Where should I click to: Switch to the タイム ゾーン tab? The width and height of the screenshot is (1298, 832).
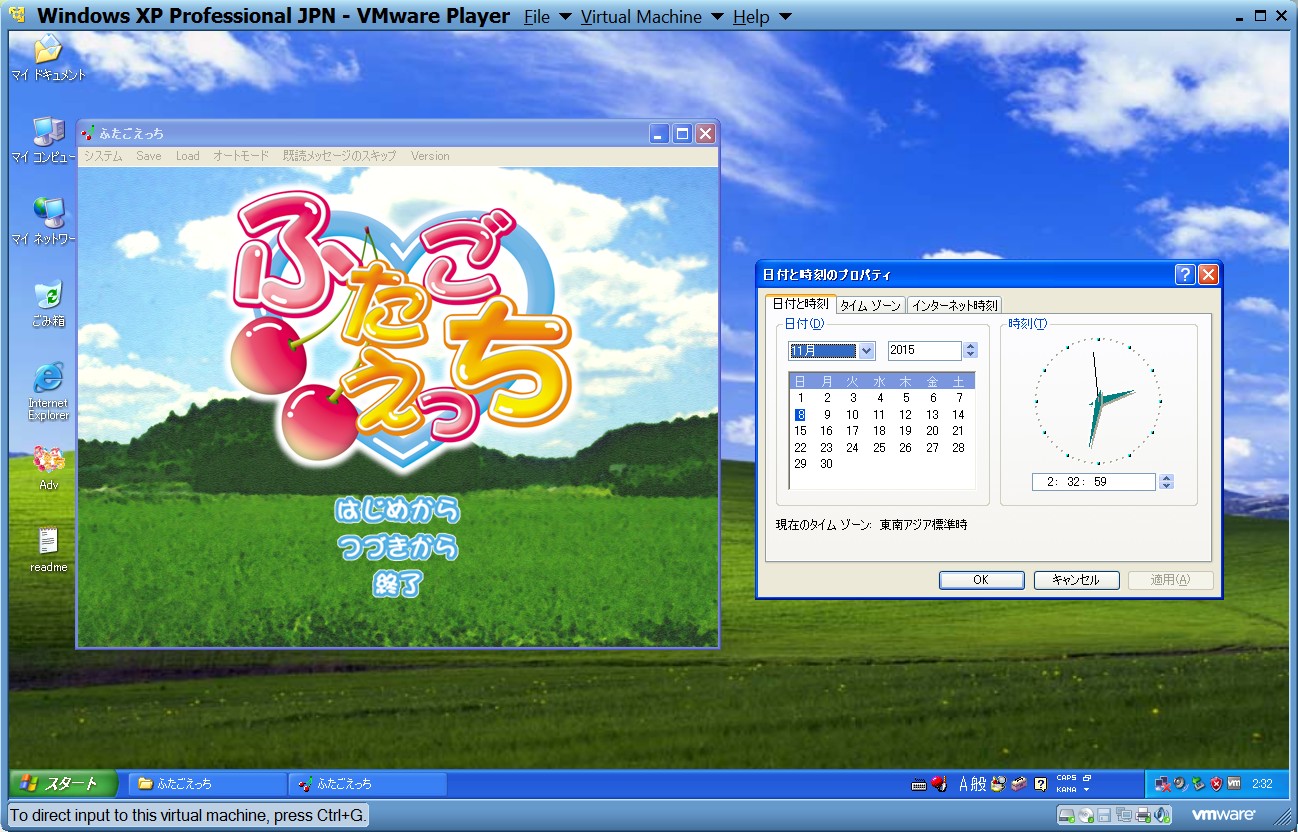[870, 305]
